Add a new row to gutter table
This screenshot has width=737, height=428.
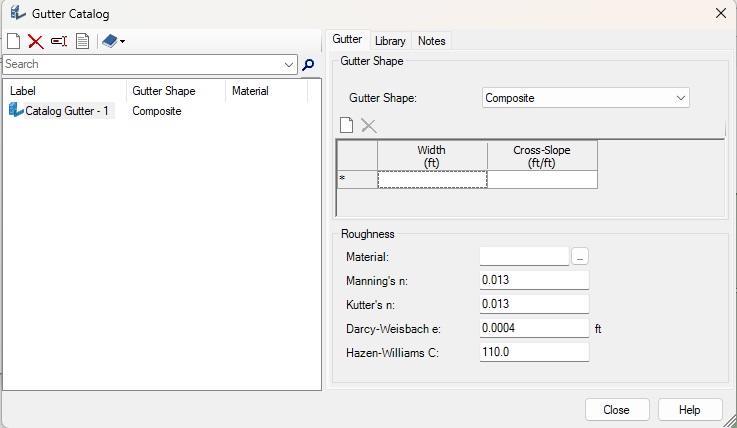(x=347, y=125)
